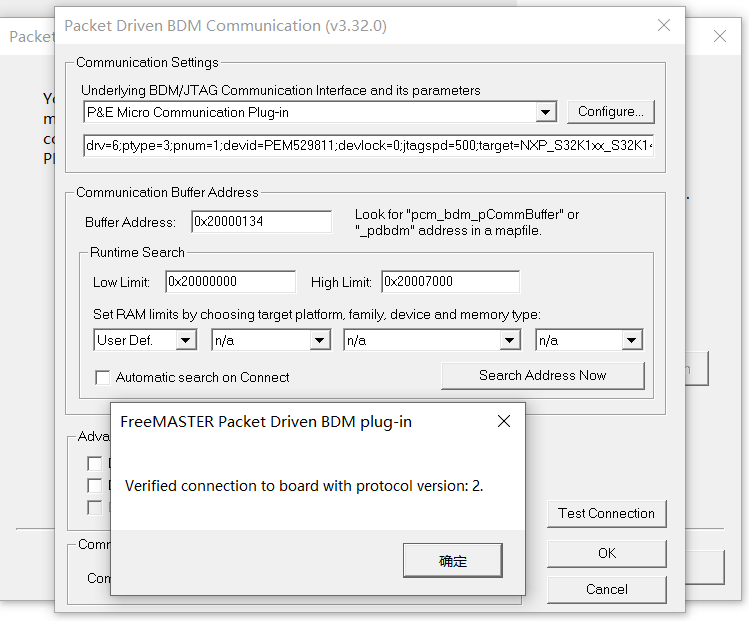749x621 pixels.
Task: Confirm settings with the OK button
Action: [606, 554]
